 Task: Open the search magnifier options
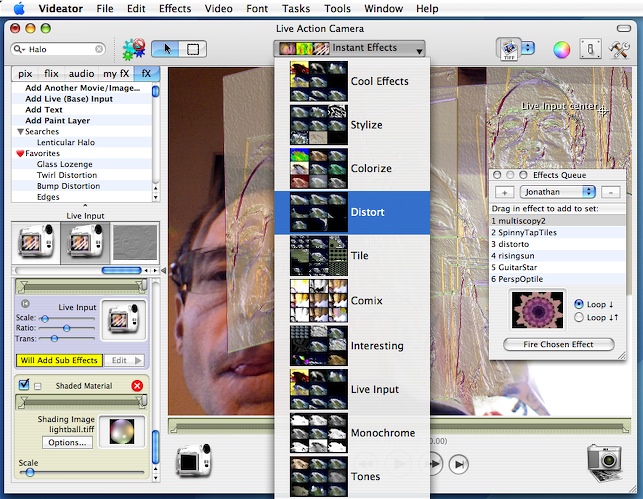click(x=19, y=49)
